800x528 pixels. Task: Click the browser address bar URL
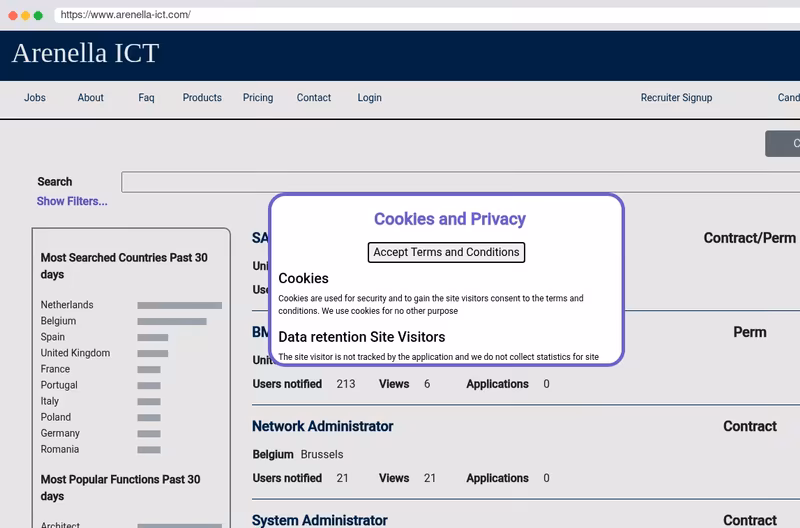126,15
